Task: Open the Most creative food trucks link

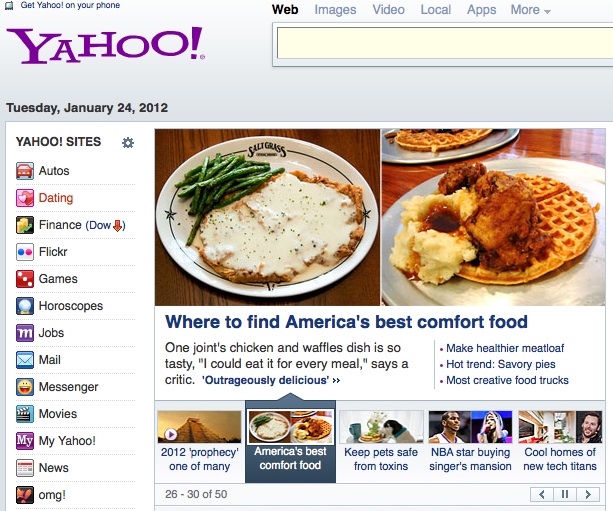Action: pos(507,380)
